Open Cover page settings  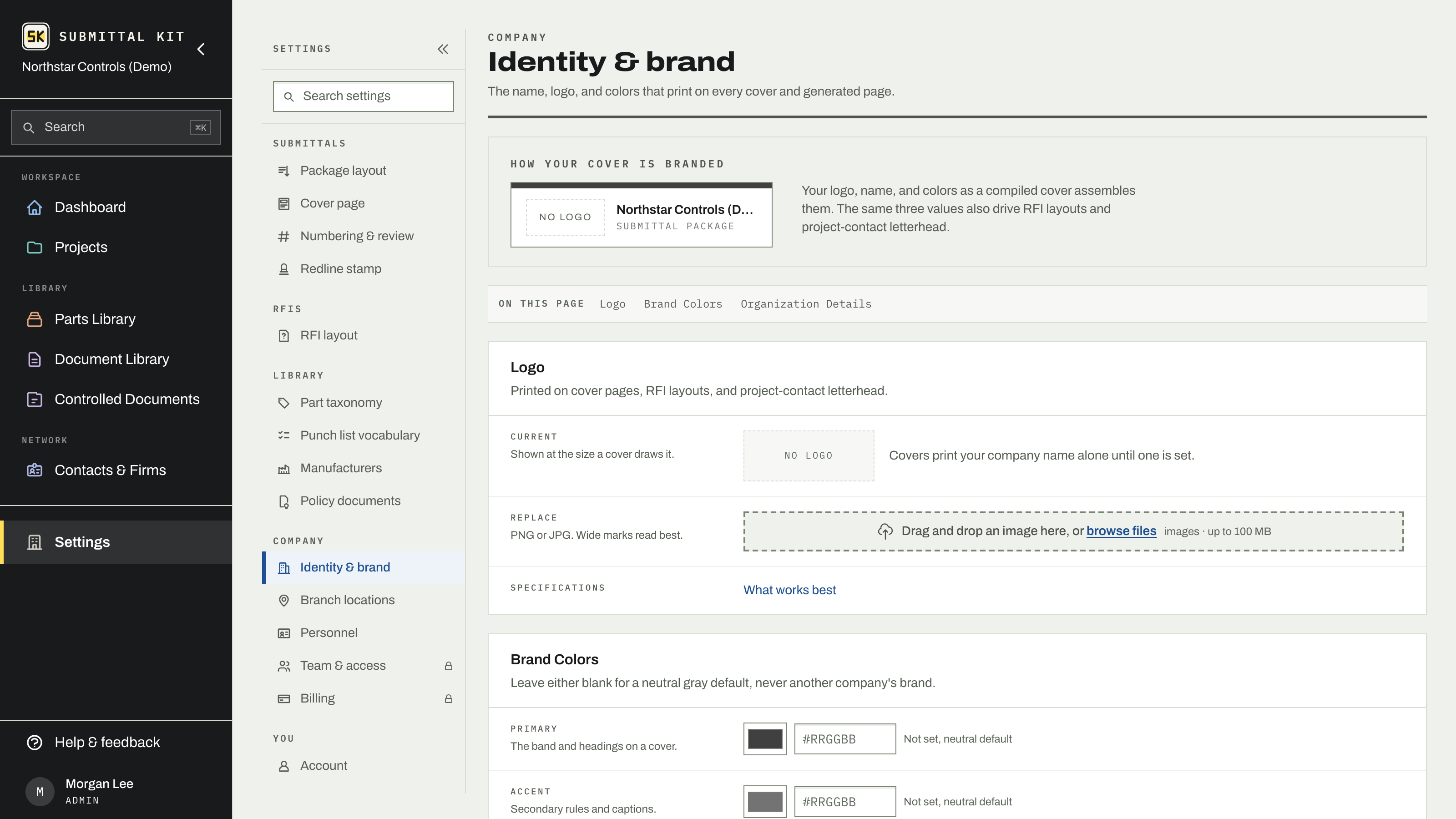coord(364,203)
